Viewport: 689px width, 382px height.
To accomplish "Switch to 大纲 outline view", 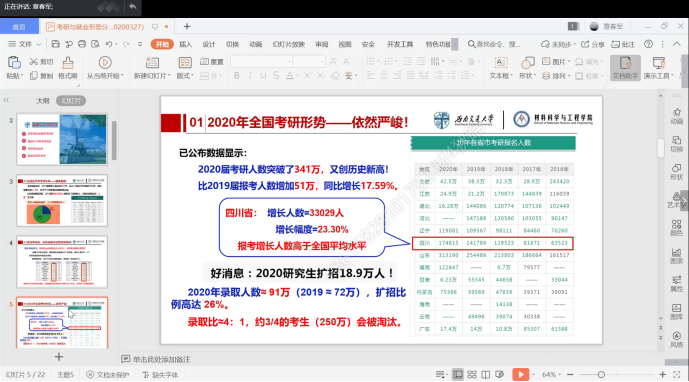I will (x=43, y=101).
